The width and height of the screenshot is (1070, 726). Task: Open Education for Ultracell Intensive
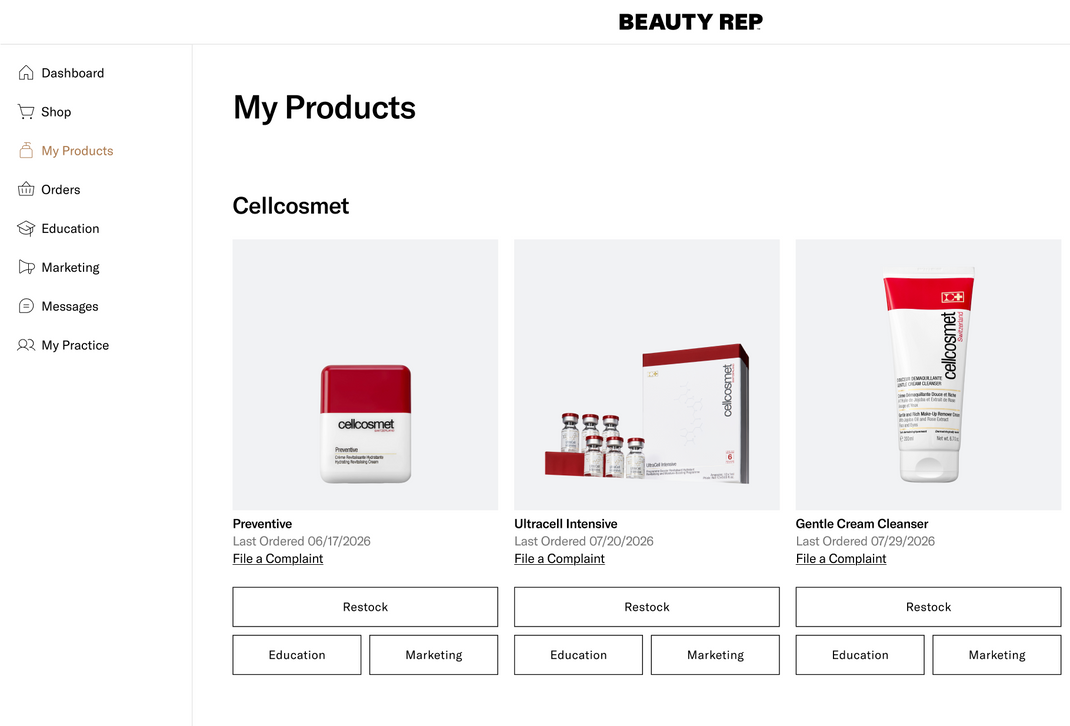click(578, 655)
